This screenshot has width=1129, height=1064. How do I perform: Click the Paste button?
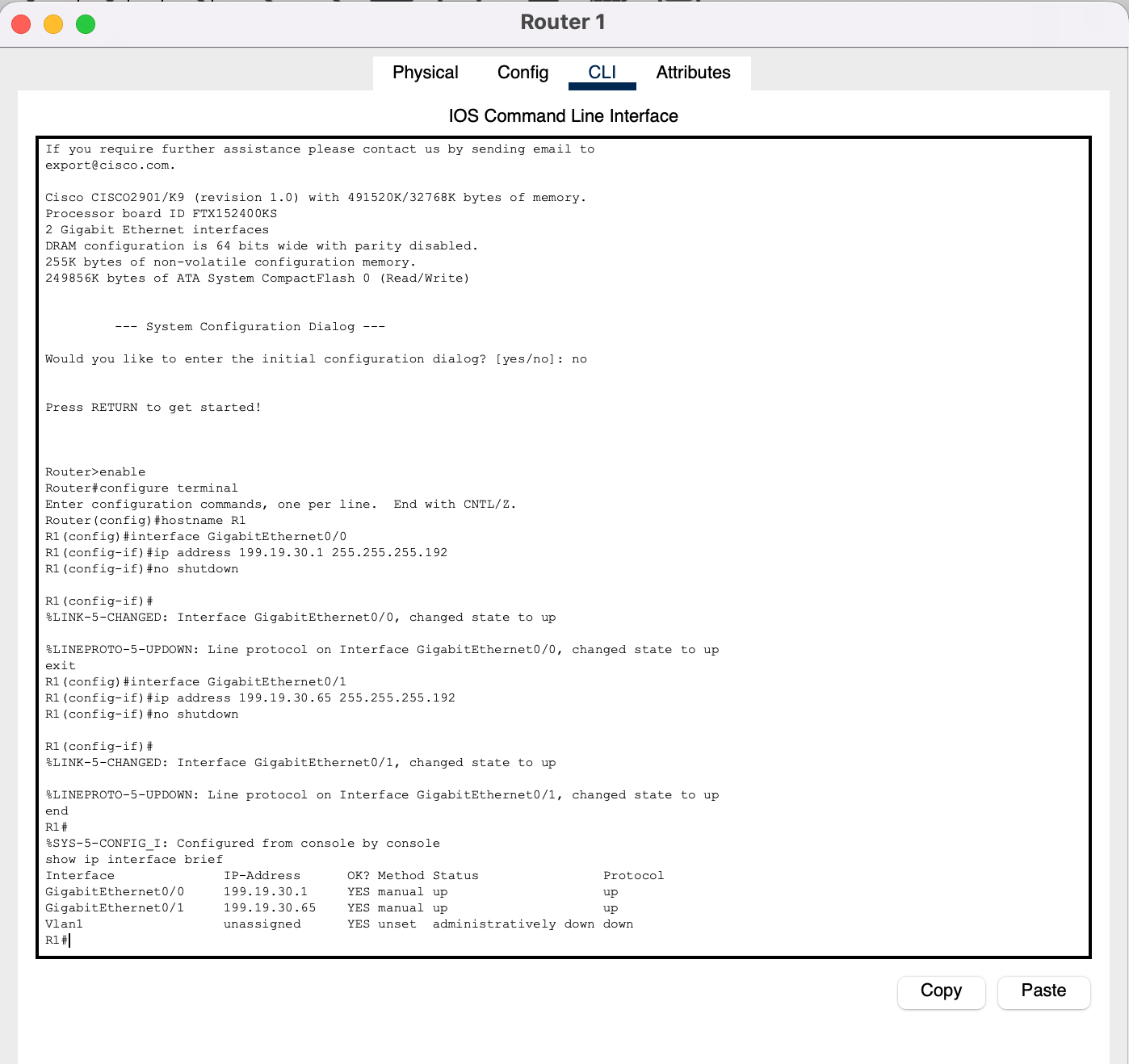pos(1043,991)
